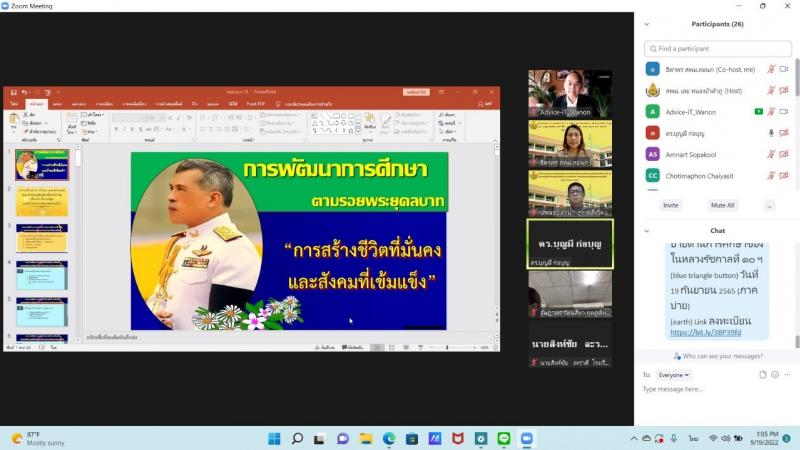
Task: Open the Paste dropdown arrow under clipboard
Action: pos(14,132)
